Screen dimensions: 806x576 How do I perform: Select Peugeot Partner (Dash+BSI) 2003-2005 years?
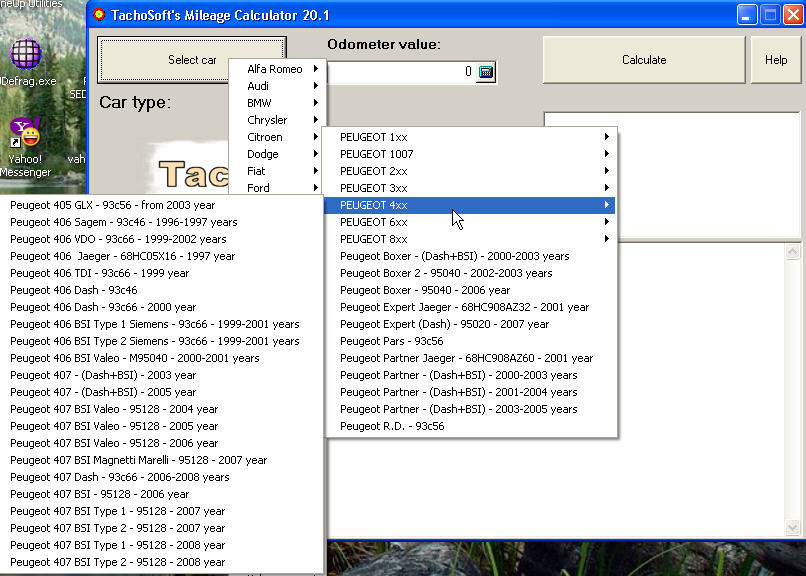click(471, 408)
